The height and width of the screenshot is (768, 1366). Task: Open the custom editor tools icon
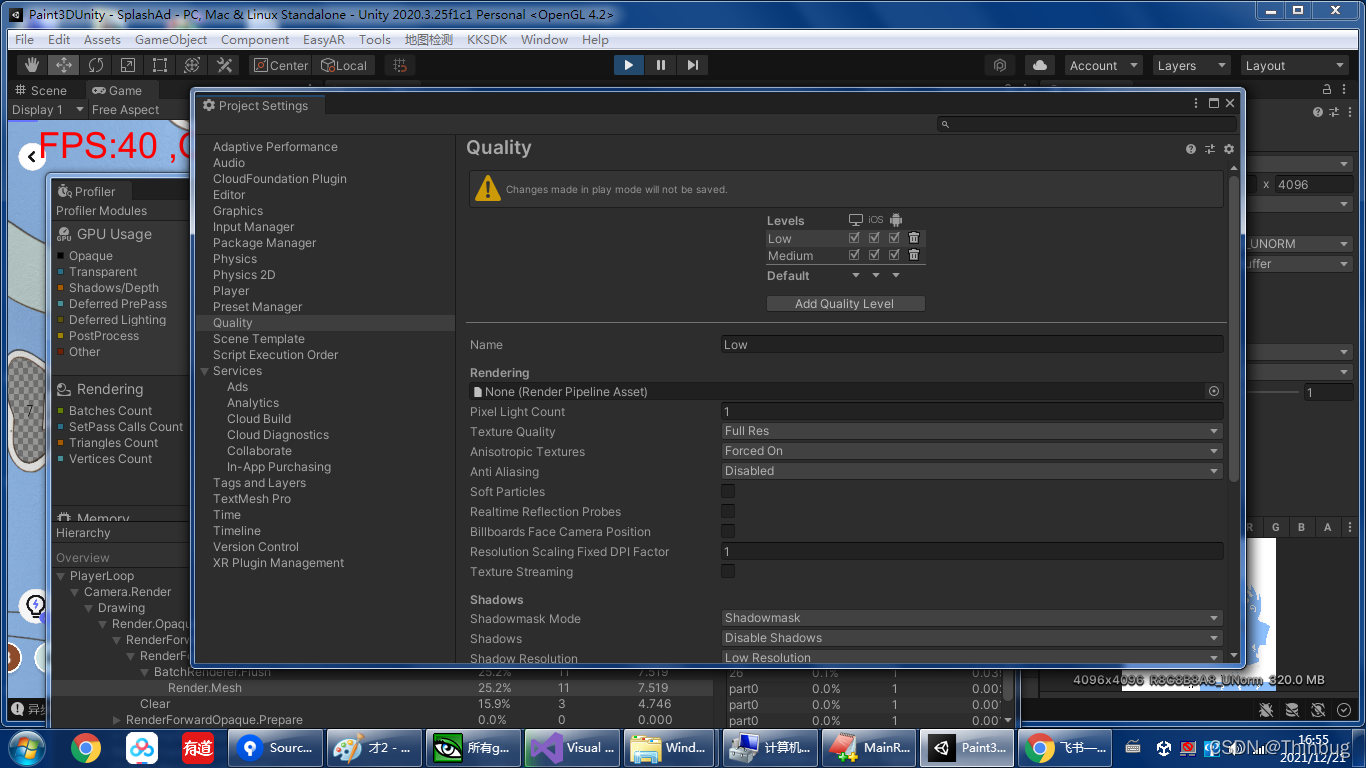point(224,65)
